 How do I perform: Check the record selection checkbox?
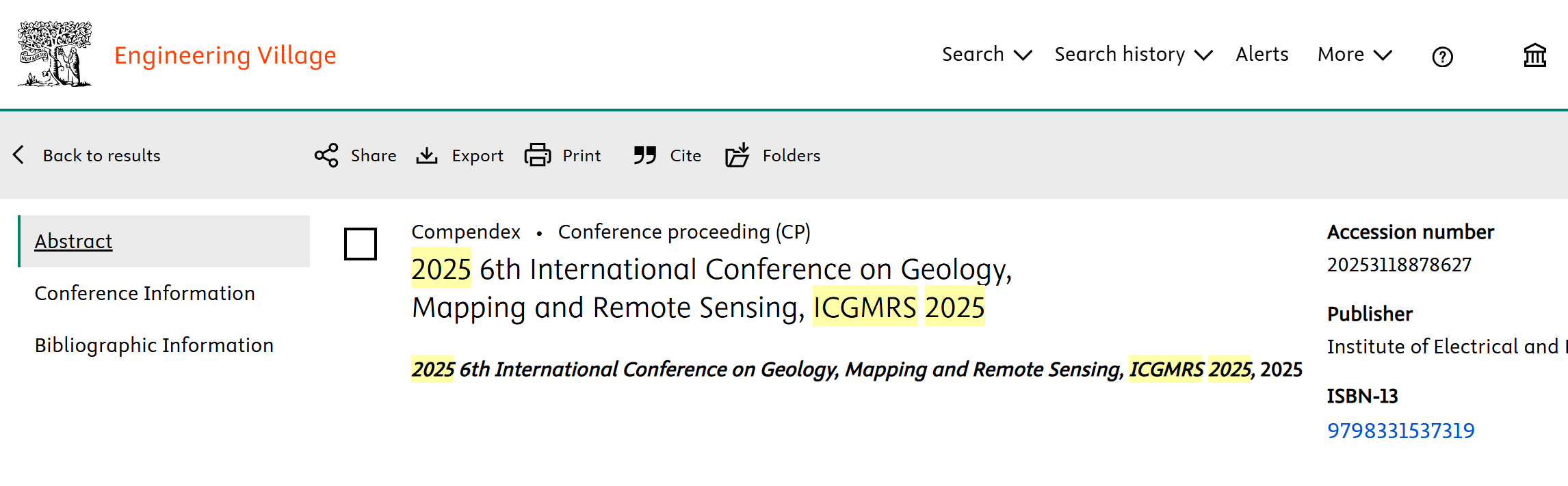point(361,244)
